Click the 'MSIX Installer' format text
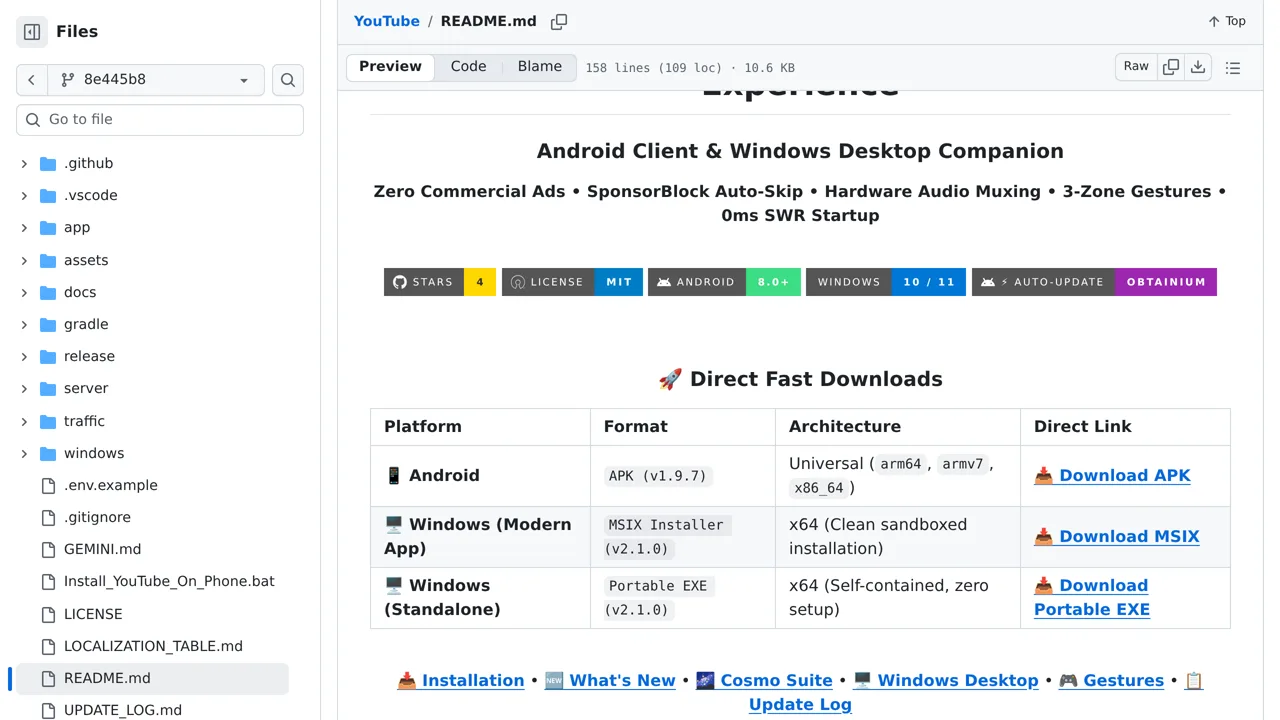Image resolution: width=1280 pixels, height=720 pixels. pyautogui.click(x=666, y=525)
